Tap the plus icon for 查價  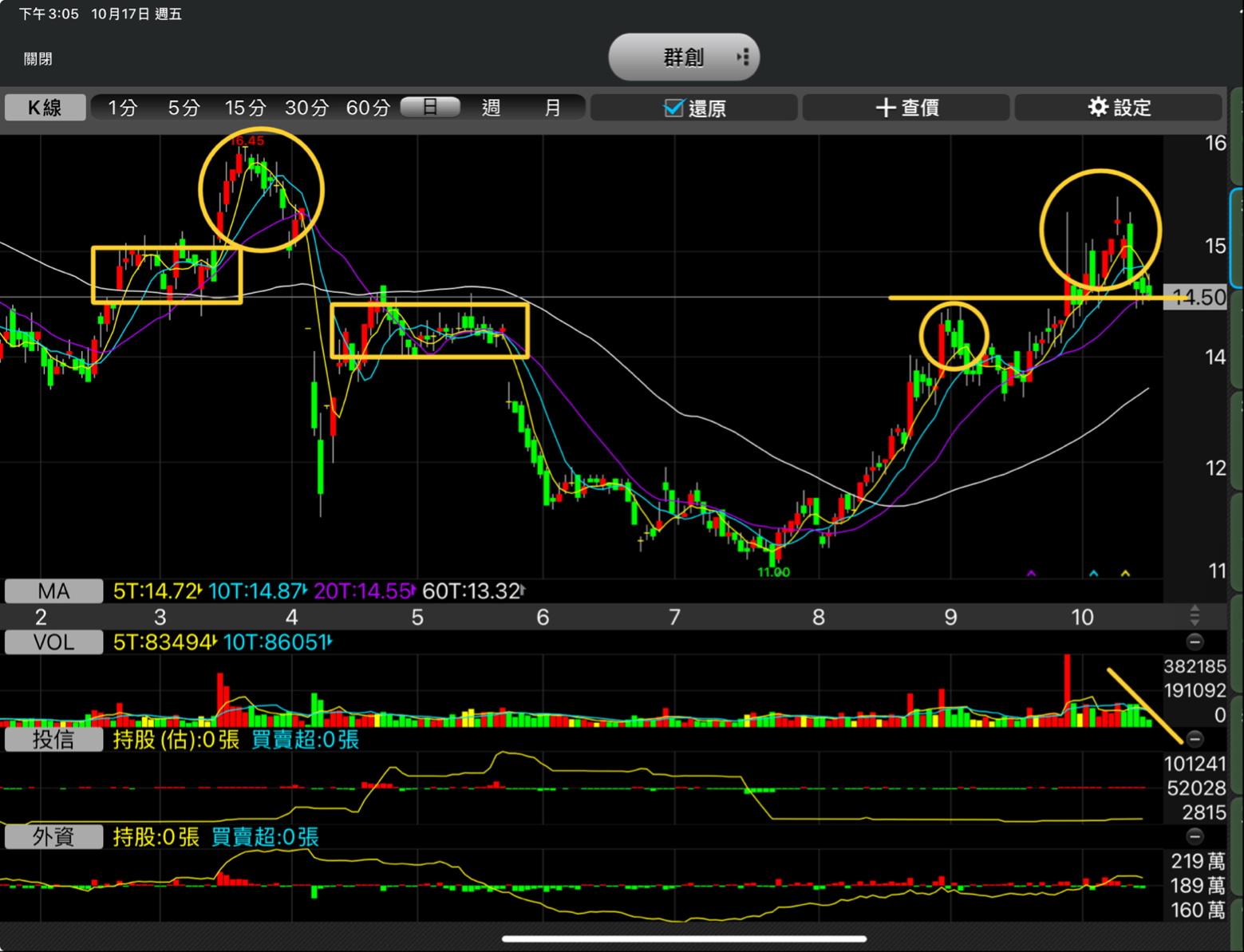(x=885, y=108)
